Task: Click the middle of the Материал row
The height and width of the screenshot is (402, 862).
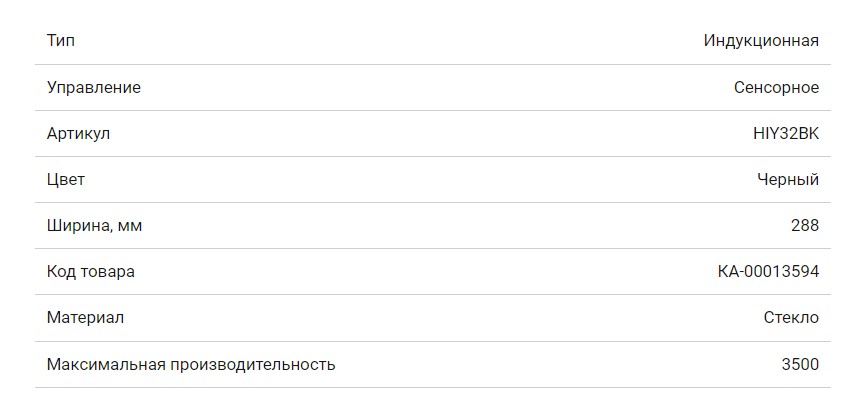Action: [x=432, y=318]
